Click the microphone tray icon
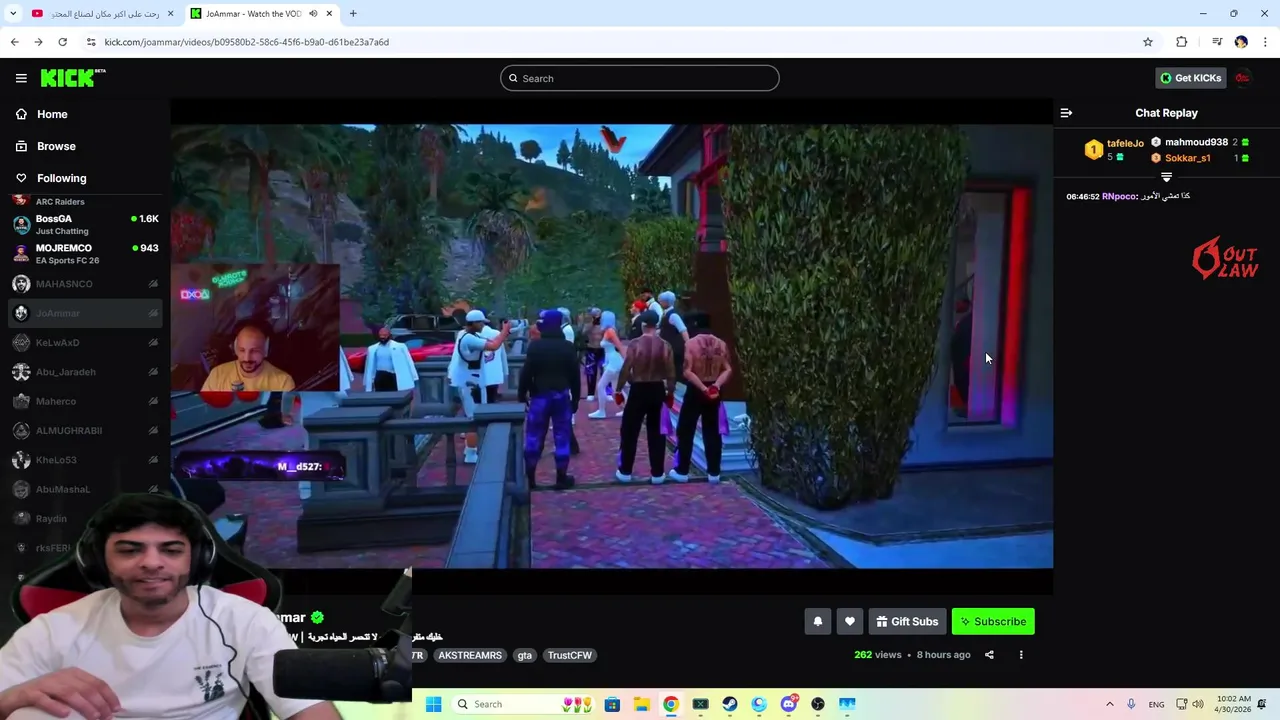Screen dimensions: 1280x720 [x=1131, y=704]
